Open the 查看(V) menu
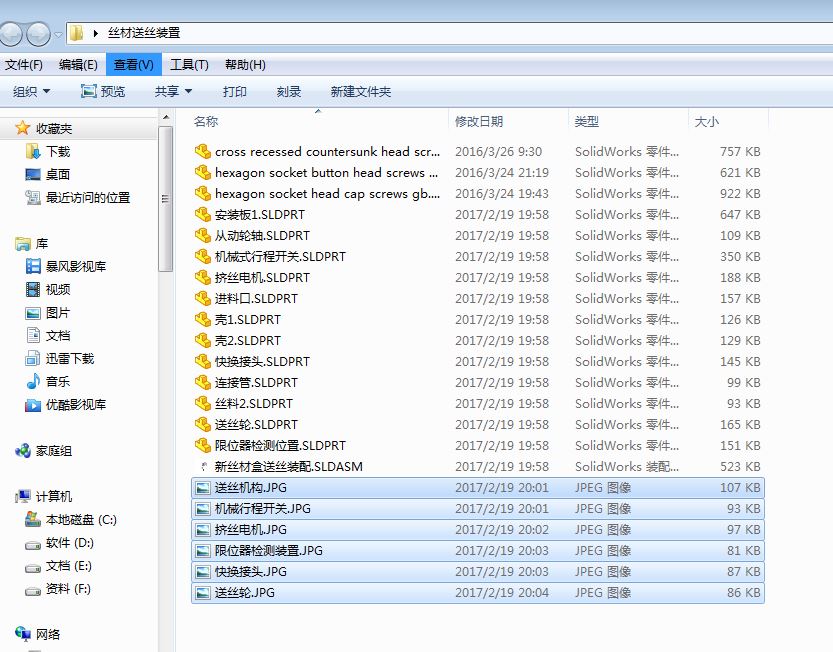Image resolution: width=833 pixels, height=652 pixels. 133,65
